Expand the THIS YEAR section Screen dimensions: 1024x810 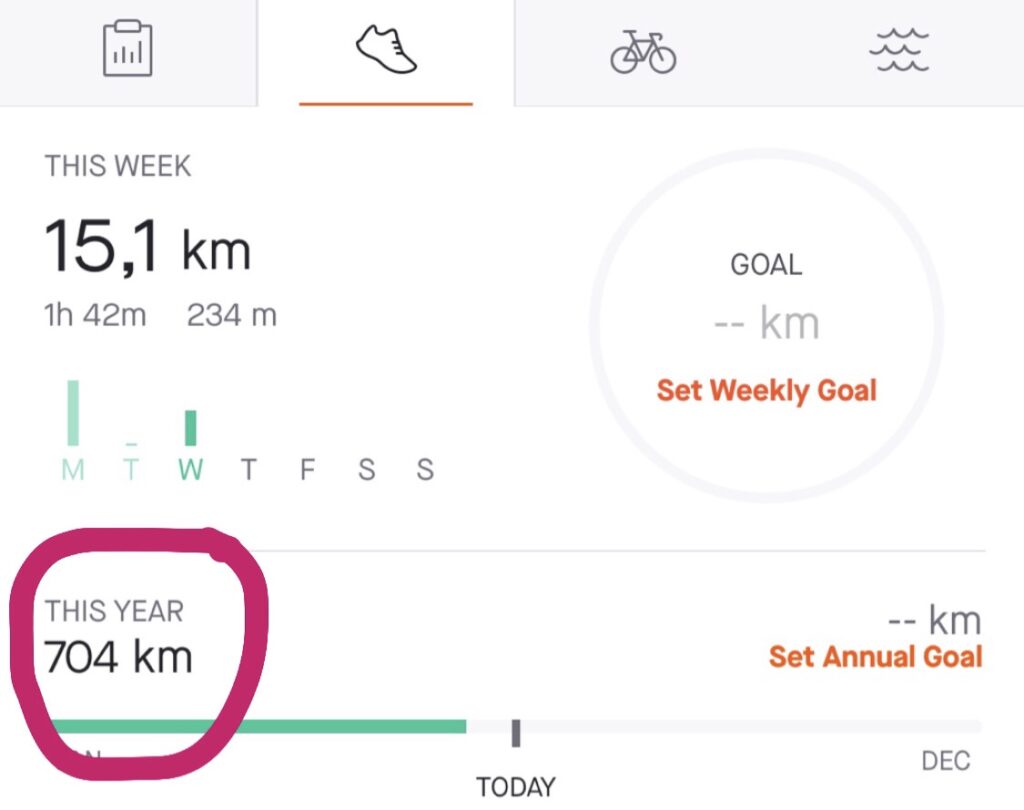point(115,610)
